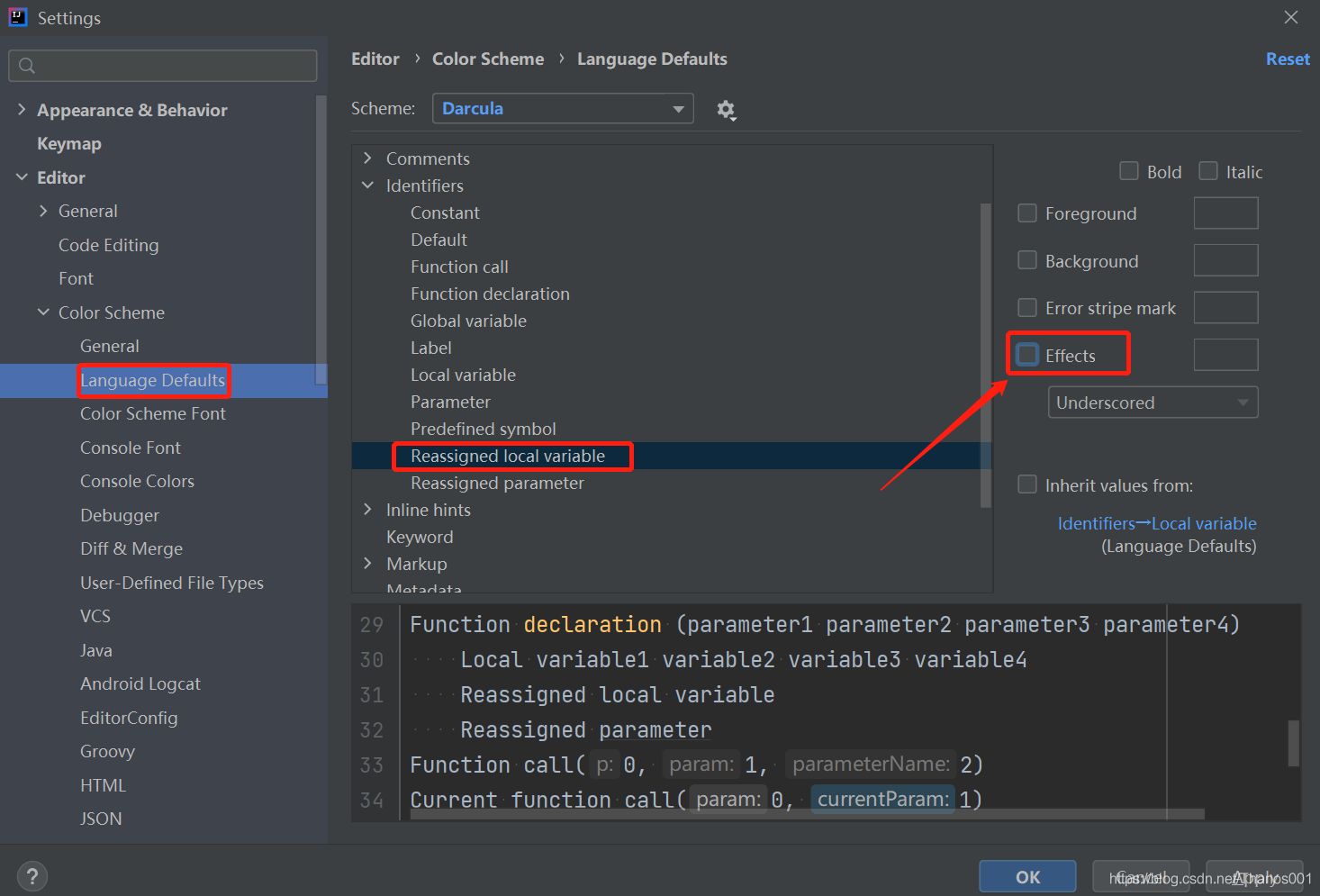The height and width of the screenshot is (896, 1320).
Task: Click the IntelliJ logo in the title bar
Action: pyautogui.click(x=18, y=17)
